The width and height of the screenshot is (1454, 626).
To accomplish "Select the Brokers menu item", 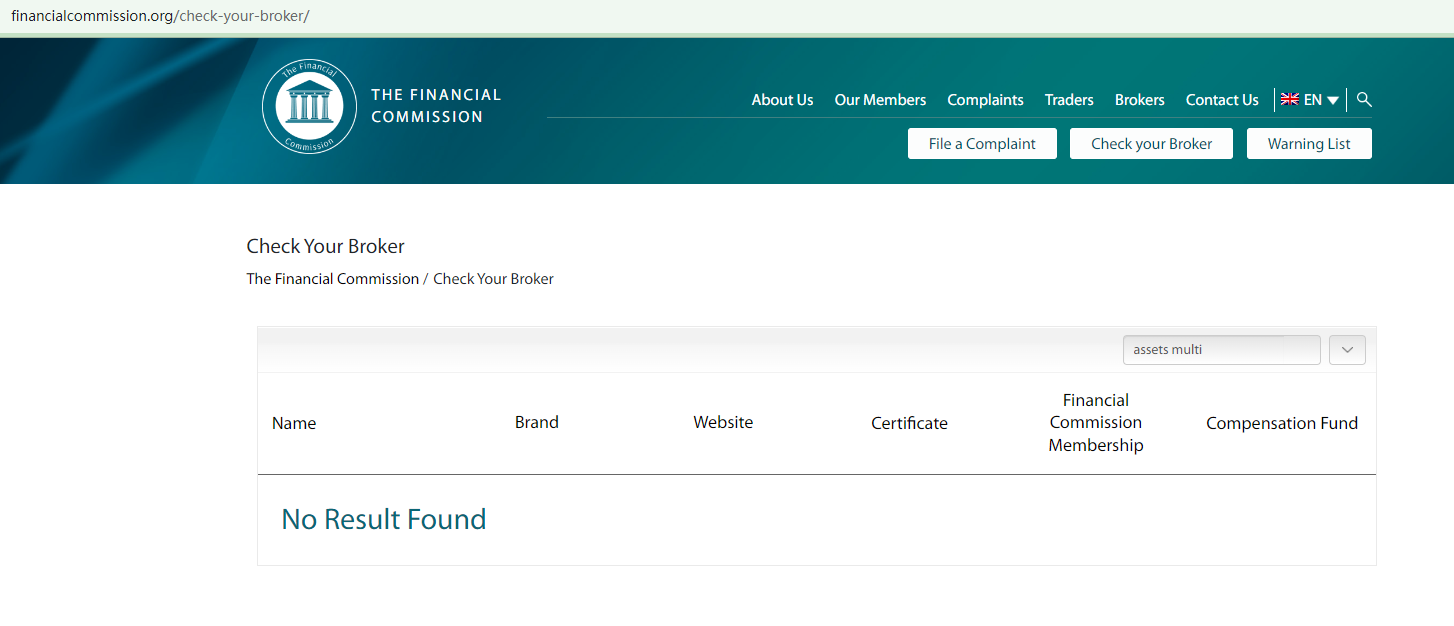I will coord(1139,100).
